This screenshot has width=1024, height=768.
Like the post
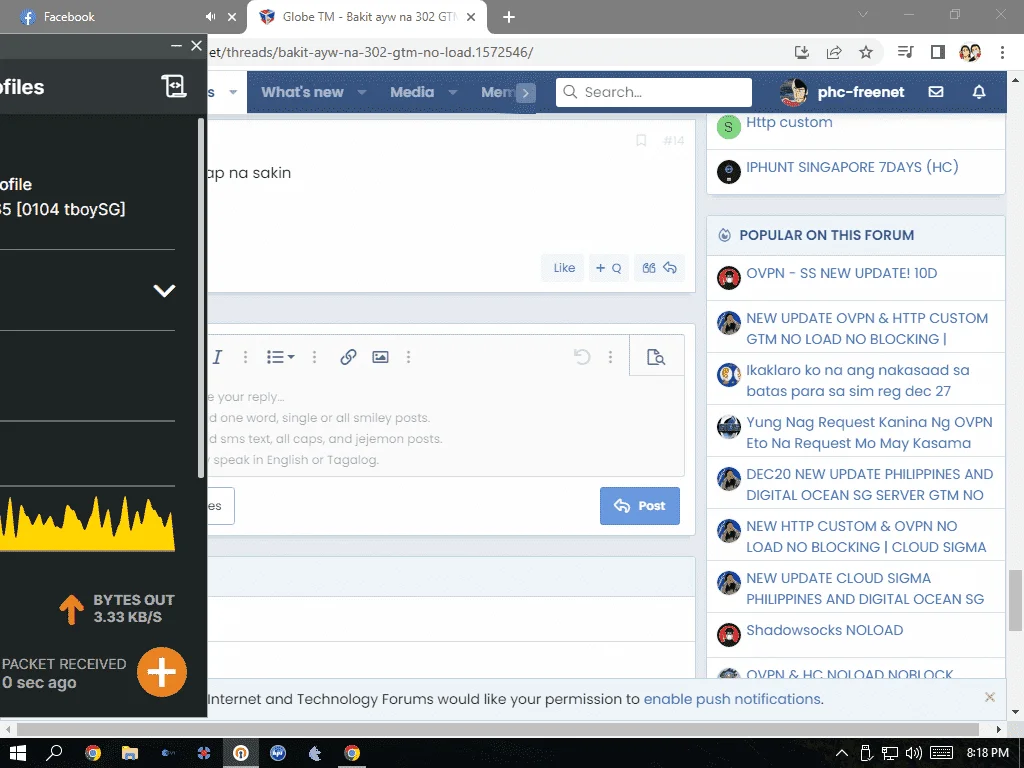pyautogui.click(x=564, y=268)
